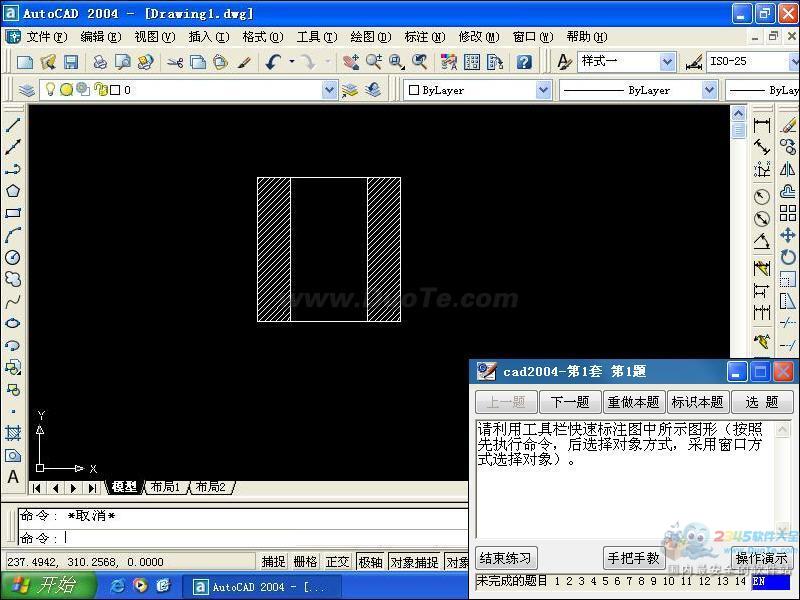Select the Rotate modify tool
This screenshot has height=600, width=800.
point(788,257)
